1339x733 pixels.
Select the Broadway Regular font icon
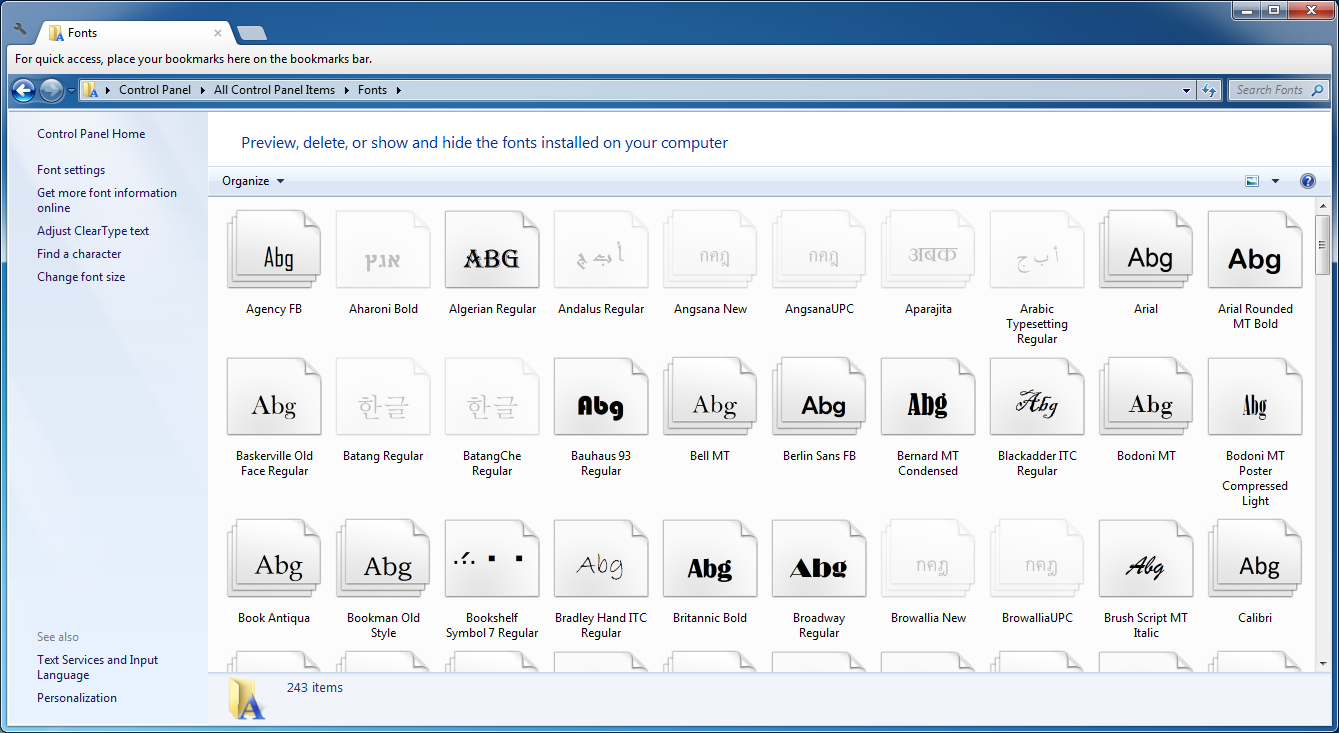coord(819,560)
